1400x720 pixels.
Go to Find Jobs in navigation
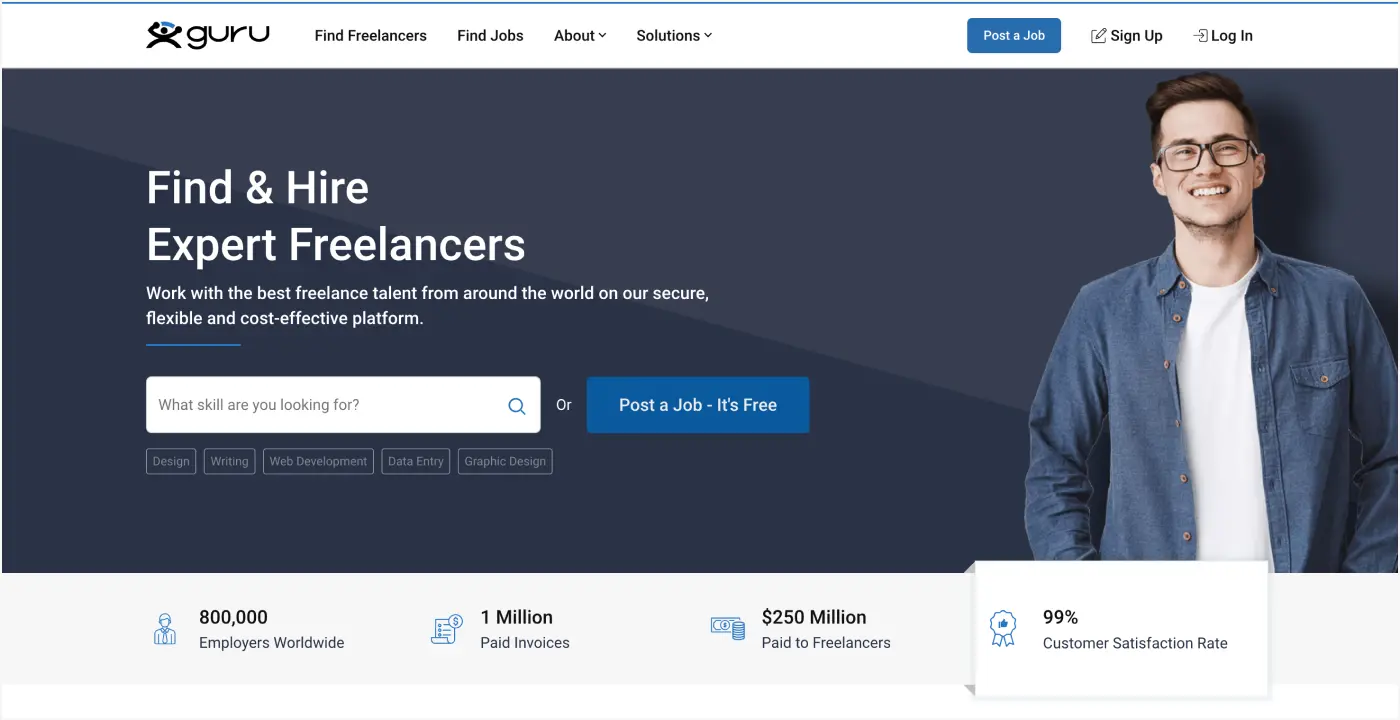tap(490, 36)
